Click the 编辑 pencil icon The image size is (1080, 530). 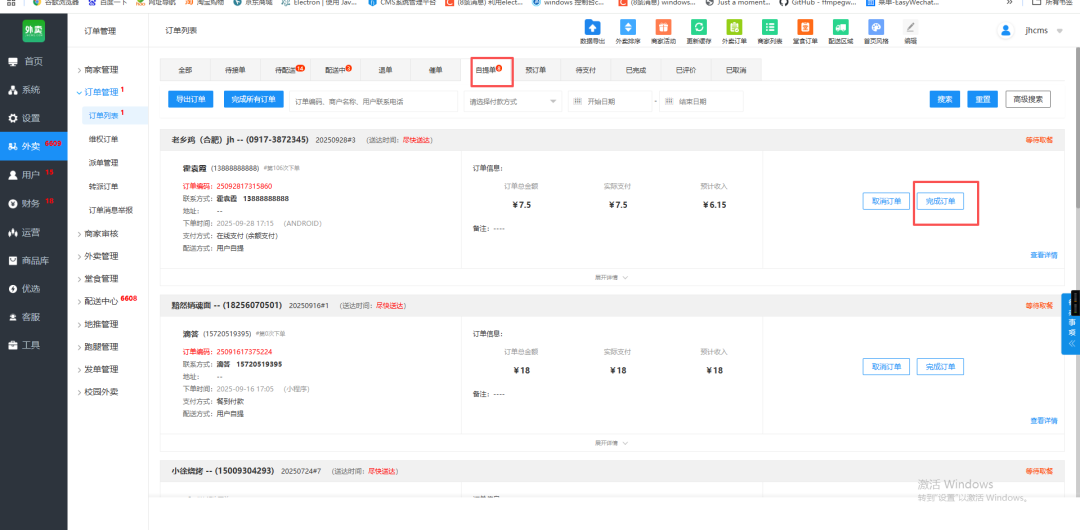click(910, 29)
